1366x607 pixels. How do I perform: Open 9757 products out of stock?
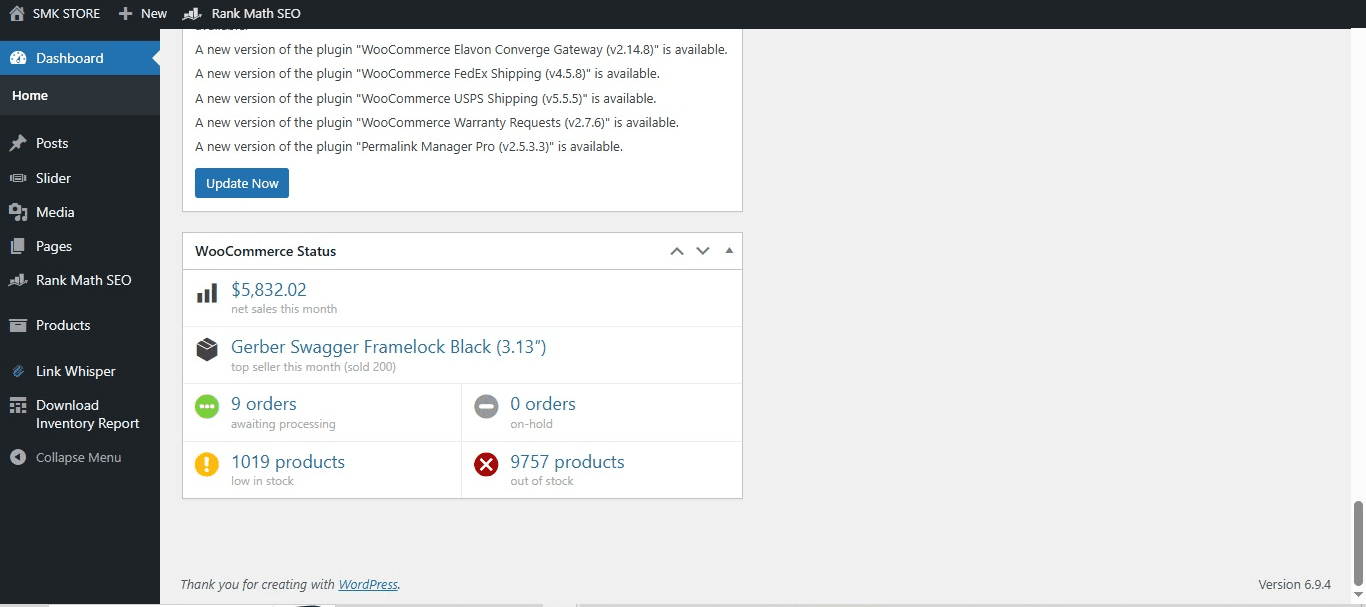pos(567,462)
